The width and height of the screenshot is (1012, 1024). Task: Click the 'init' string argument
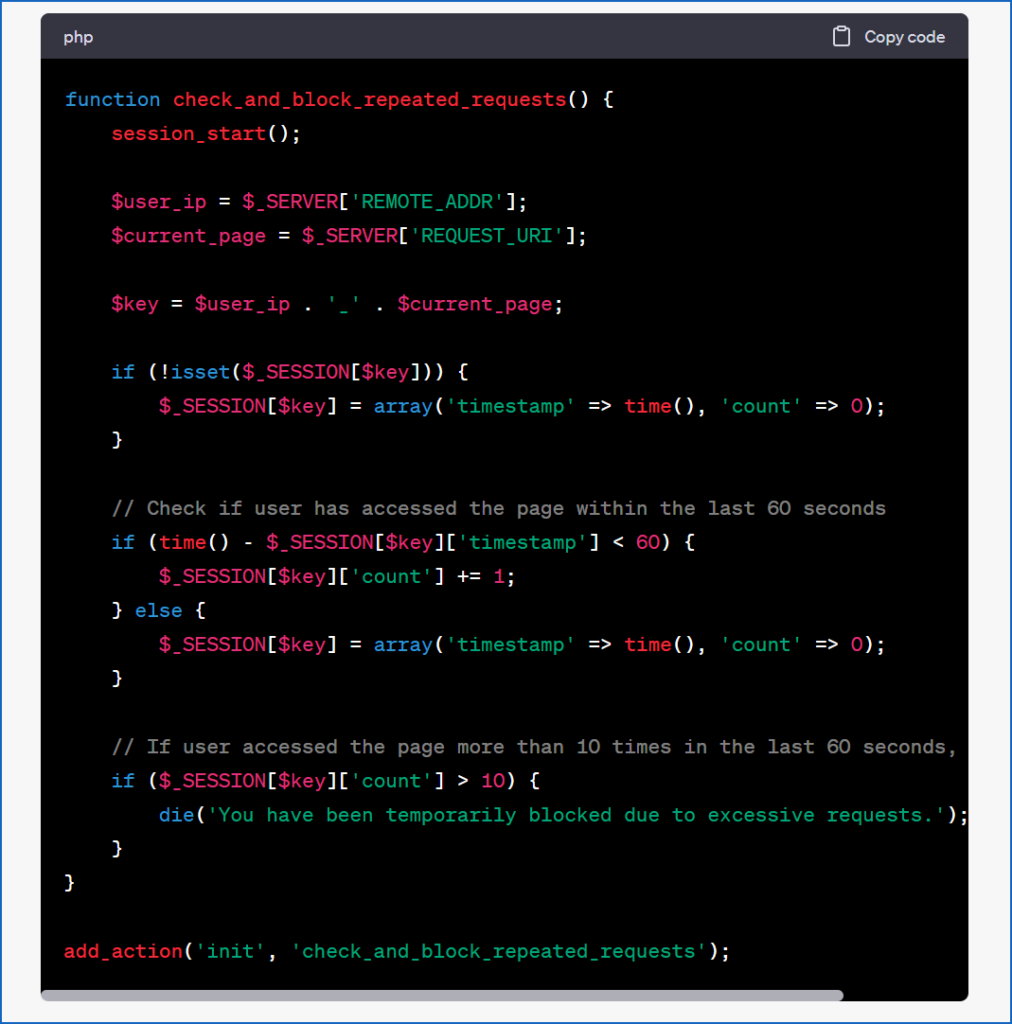tap(230, 951)
